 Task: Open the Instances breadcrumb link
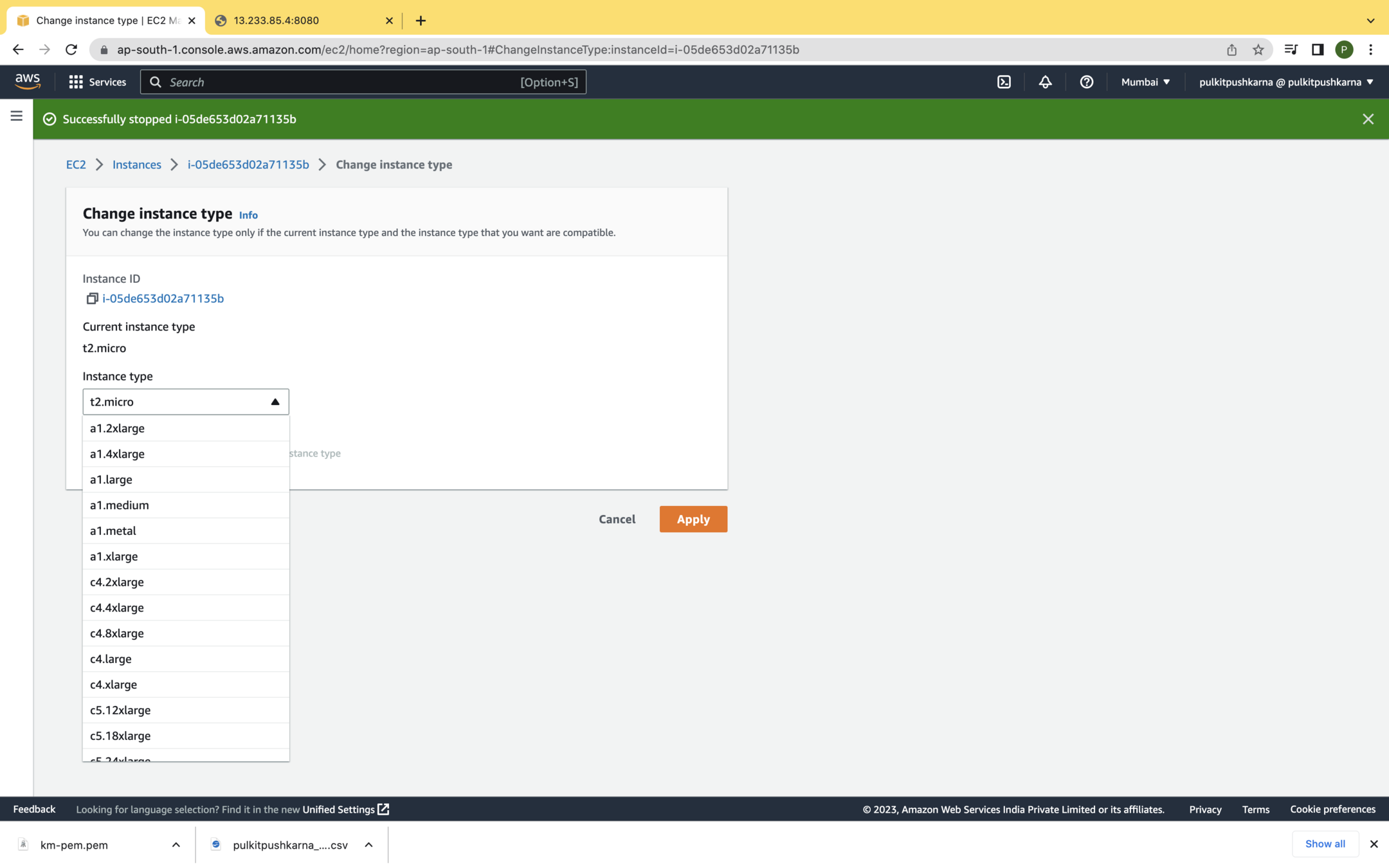136,165
